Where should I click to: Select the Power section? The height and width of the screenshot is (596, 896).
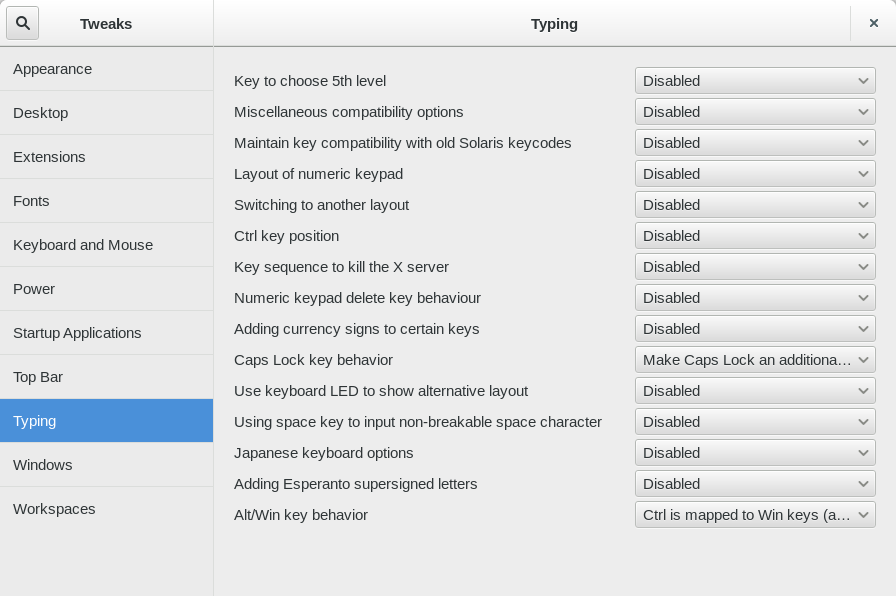[106, 289]
